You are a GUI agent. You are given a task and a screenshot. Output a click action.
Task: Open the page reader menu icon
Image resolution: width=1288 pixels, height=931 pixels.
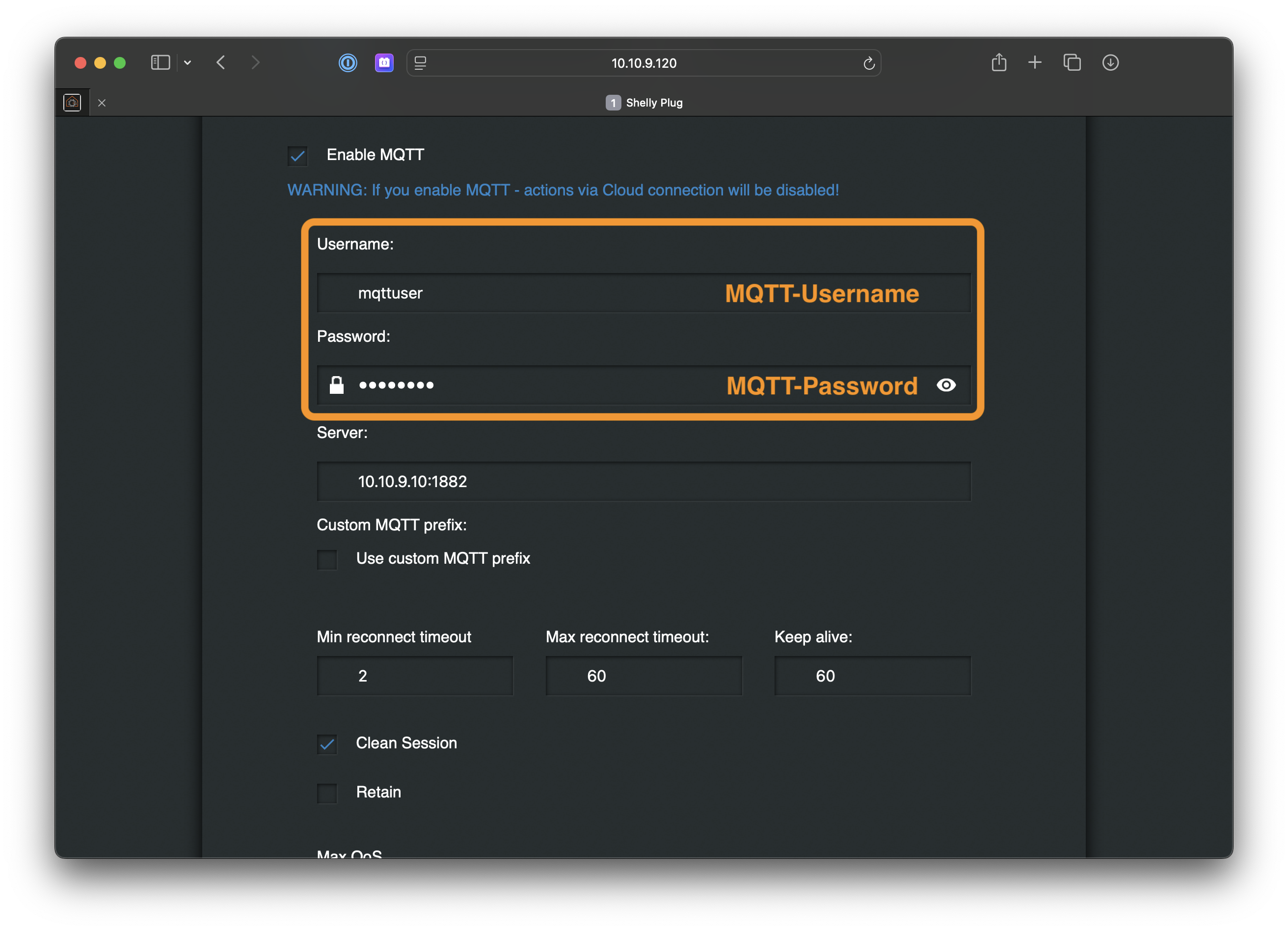click(x=420, y=63)
